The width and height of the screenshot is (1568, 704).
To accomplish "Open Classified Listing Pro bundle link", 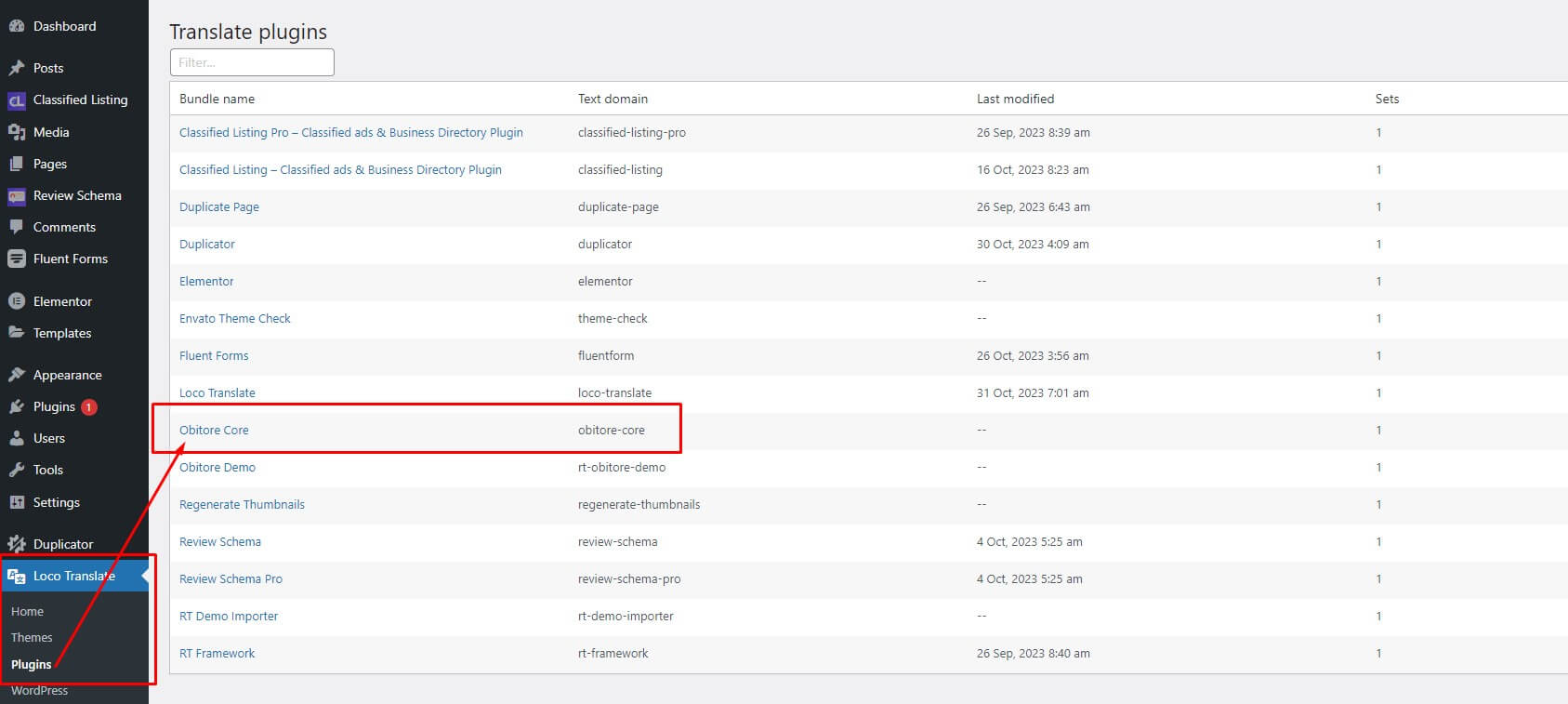I will [351, 132].
